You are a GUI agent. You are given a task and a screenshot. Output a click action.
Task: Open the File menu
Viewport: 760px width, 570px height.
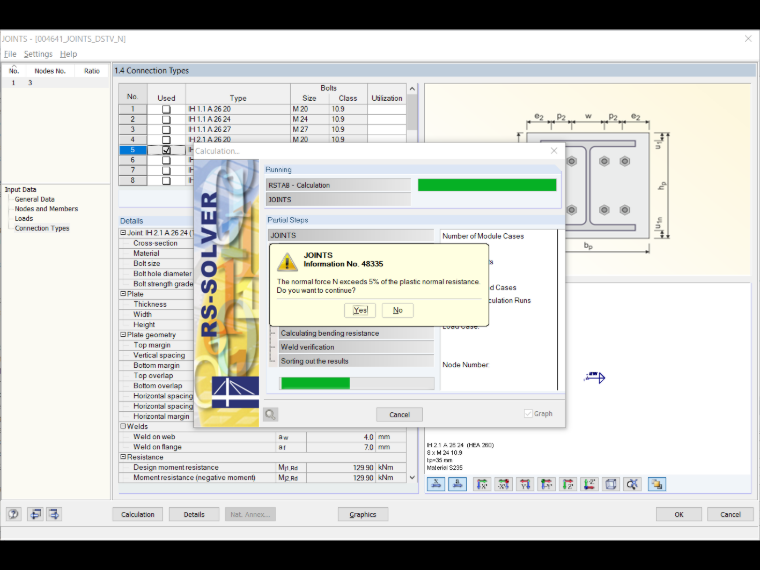click(x=10, y=54)
